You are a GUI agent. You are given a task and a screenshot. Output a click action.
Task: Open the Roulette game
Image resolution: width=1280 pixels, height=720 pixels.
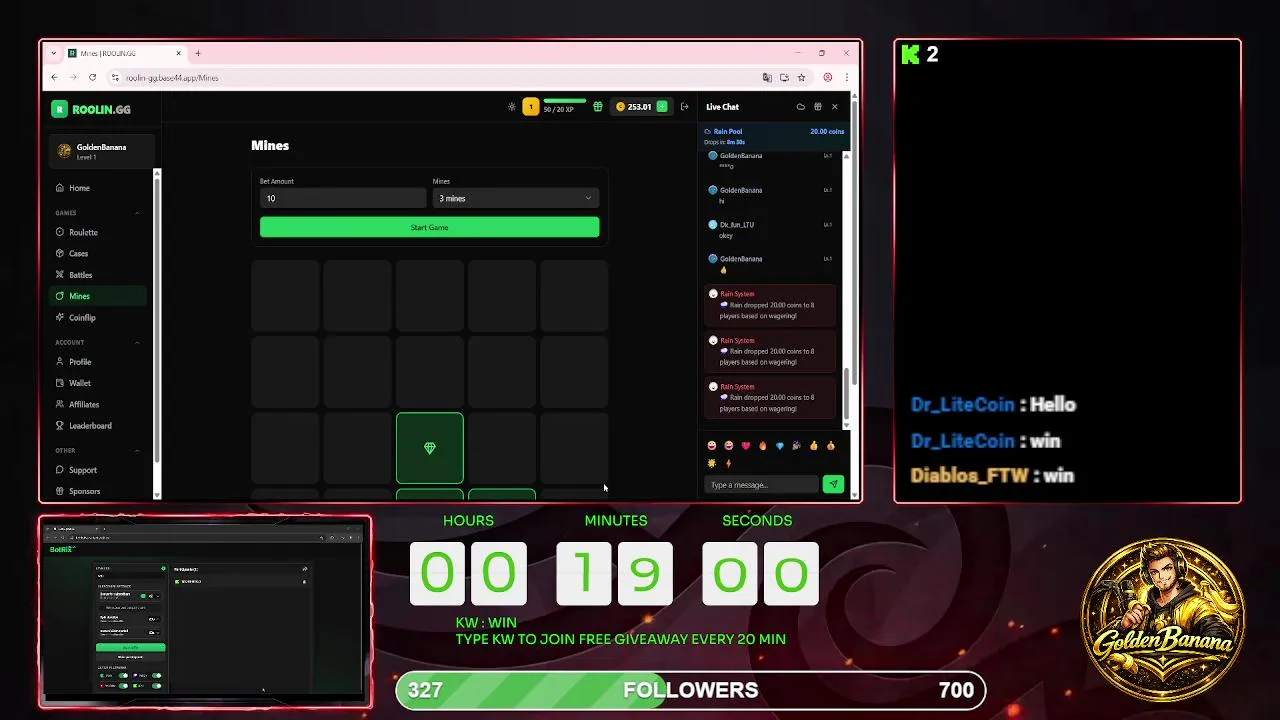(98, 232)
